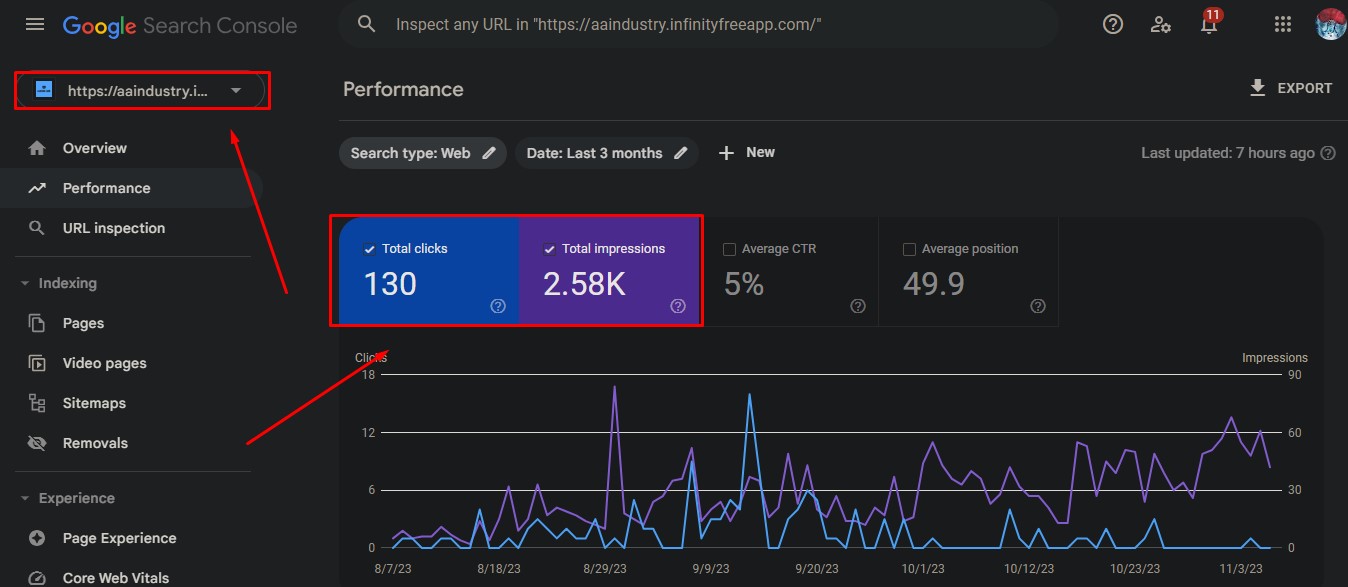Click the info icon beside Last updated
This screenshot has height=587, width=1348.
[x=1328, y=153]
